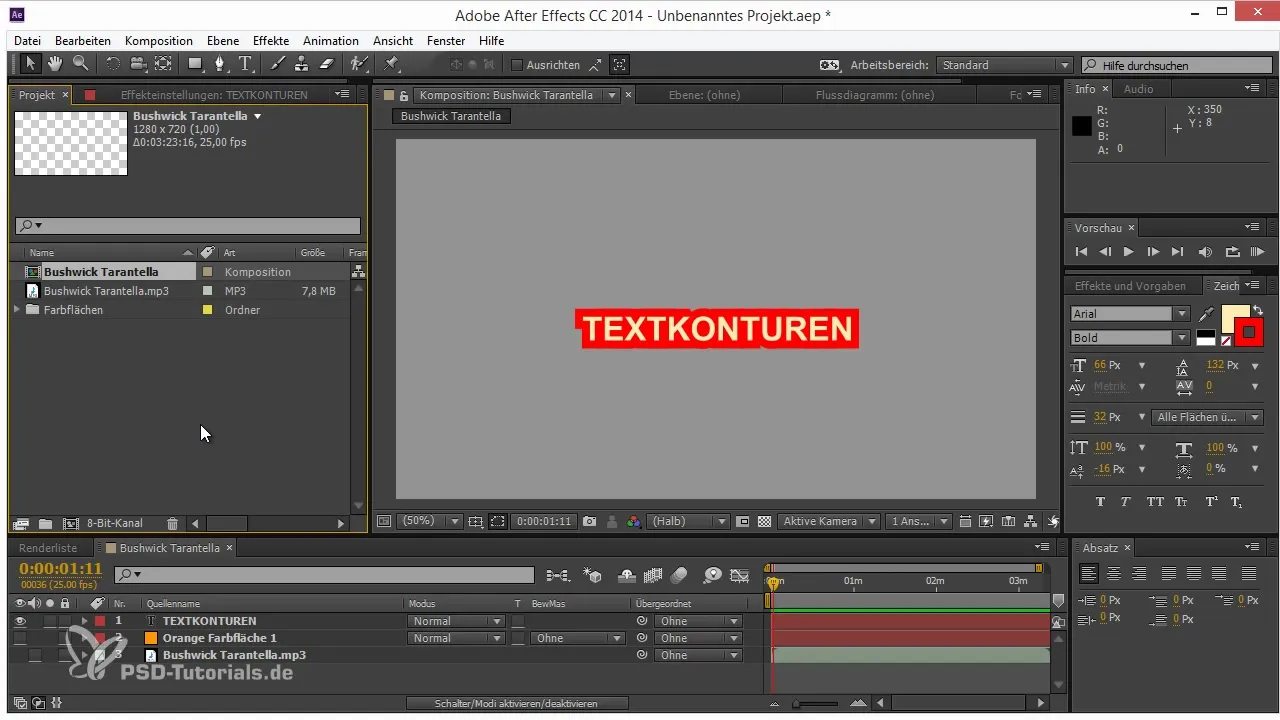The height and width of the screenshot is (720, 1280).
Task: Toggle loop mode in the Vorschau panel
Action: (x=1232, y=252)
